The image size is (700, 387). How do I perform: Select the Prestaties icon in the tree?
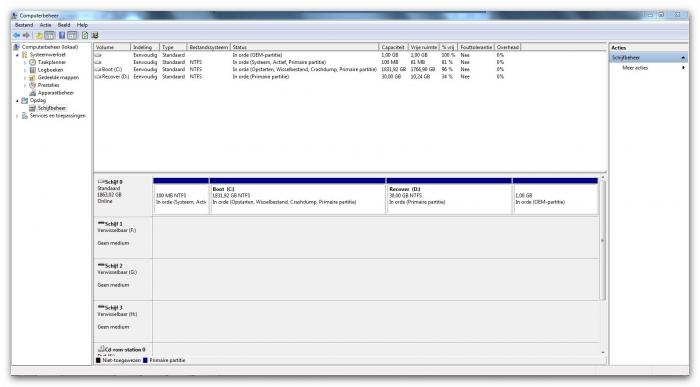pyautogui.click(x=33, y=85)
